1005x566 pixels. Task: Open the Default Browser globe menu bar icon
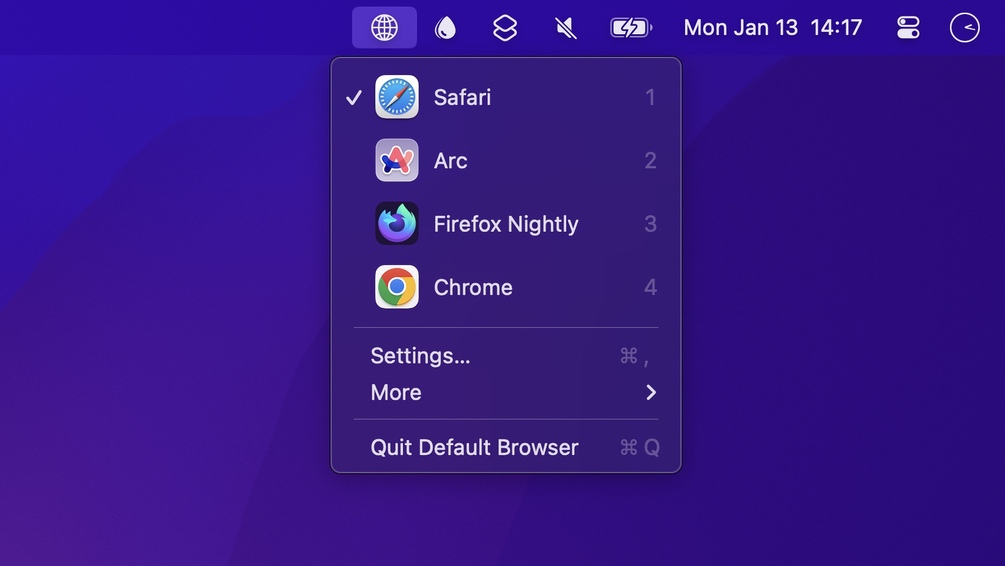click(384, 28)
